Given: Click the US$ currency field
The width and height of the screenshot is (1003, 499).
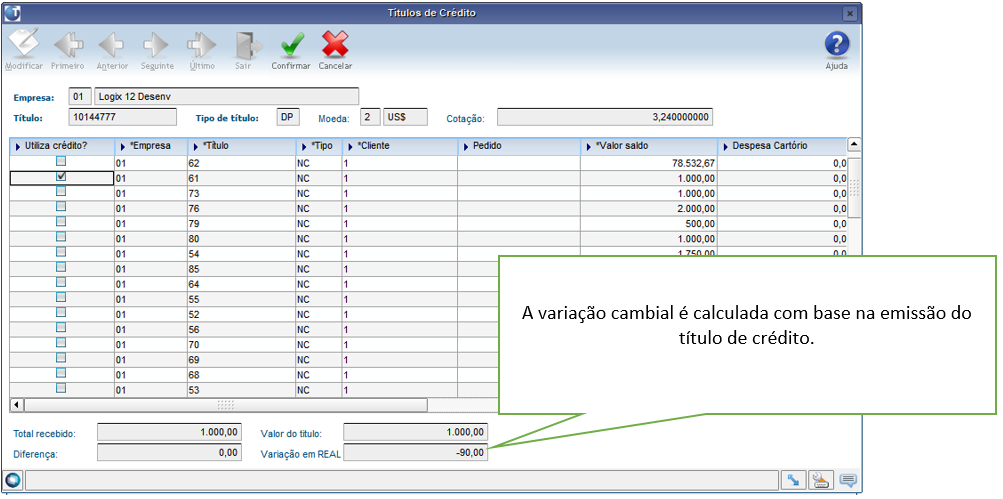Looking at the screenshot, I should 405,118.
